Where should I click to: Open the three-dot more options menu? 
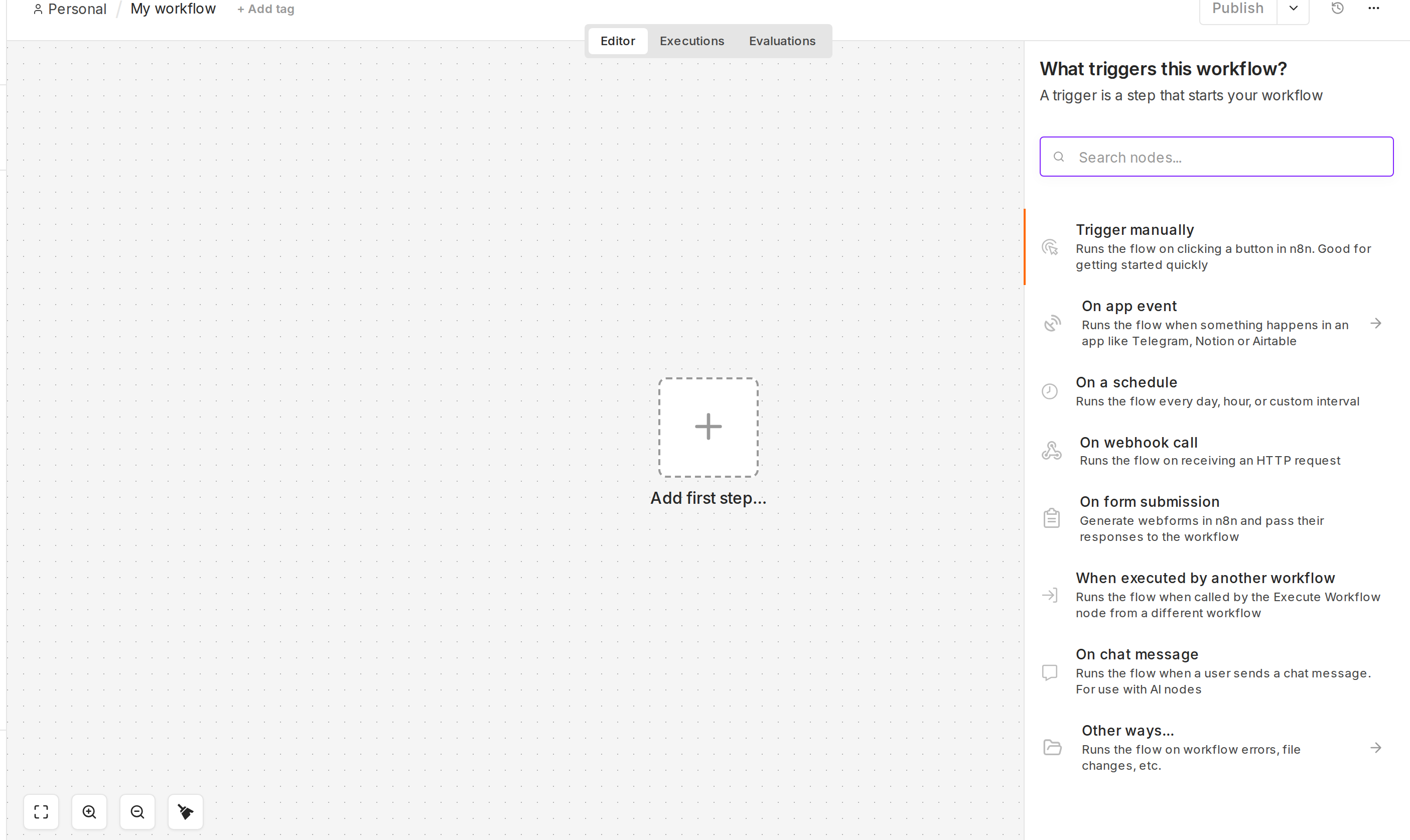click(x=1374, y=8)
